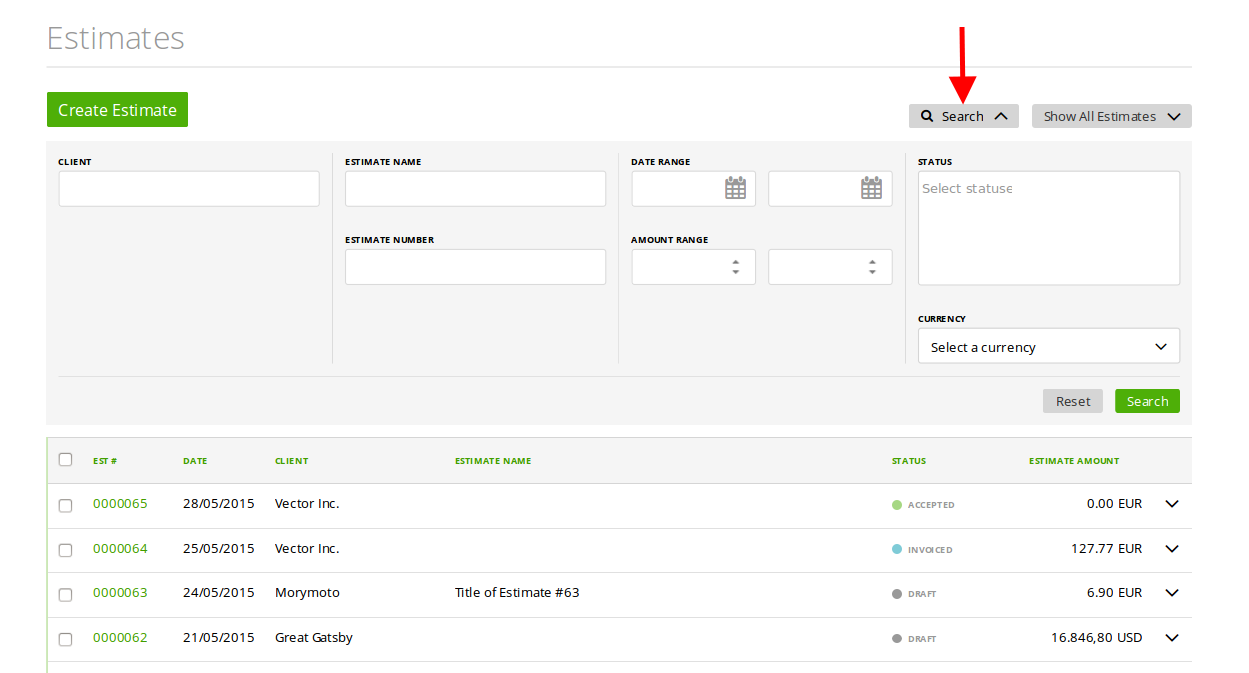Sort by ESTIMATE NAME column header

coord(493,461)
